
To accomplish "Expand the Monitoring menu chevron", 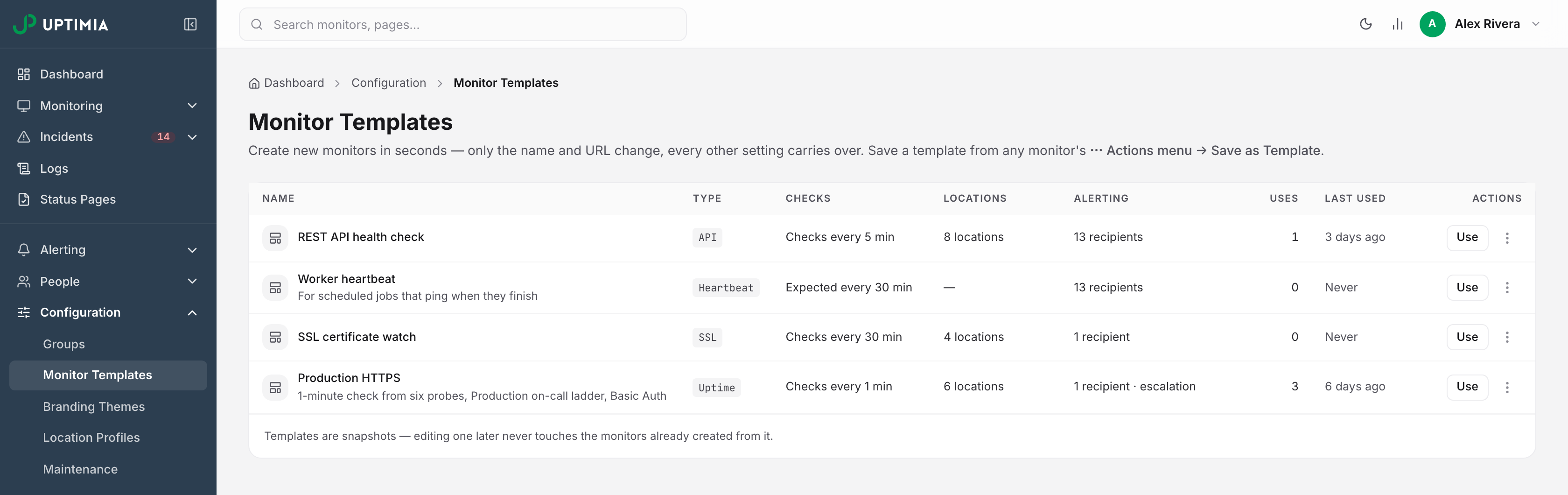I will [x=192, y=106].
